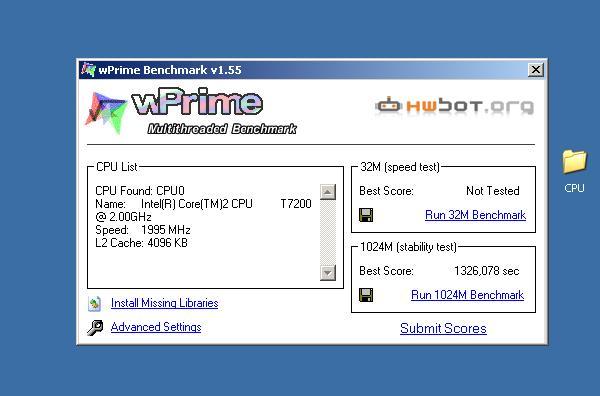Open Advanced Settings link
The image size is (600, 396).
point(156,327)
